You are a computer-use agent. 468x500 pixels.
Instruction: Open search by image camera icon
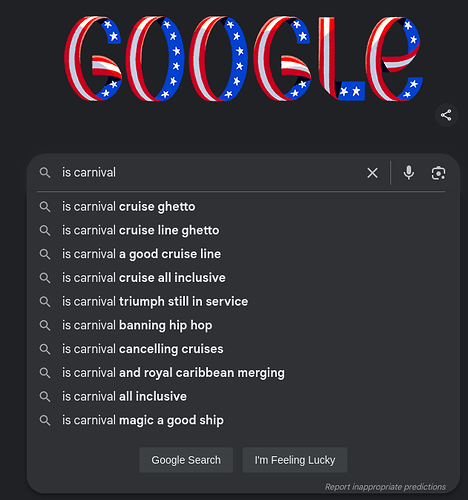[438, 173]
